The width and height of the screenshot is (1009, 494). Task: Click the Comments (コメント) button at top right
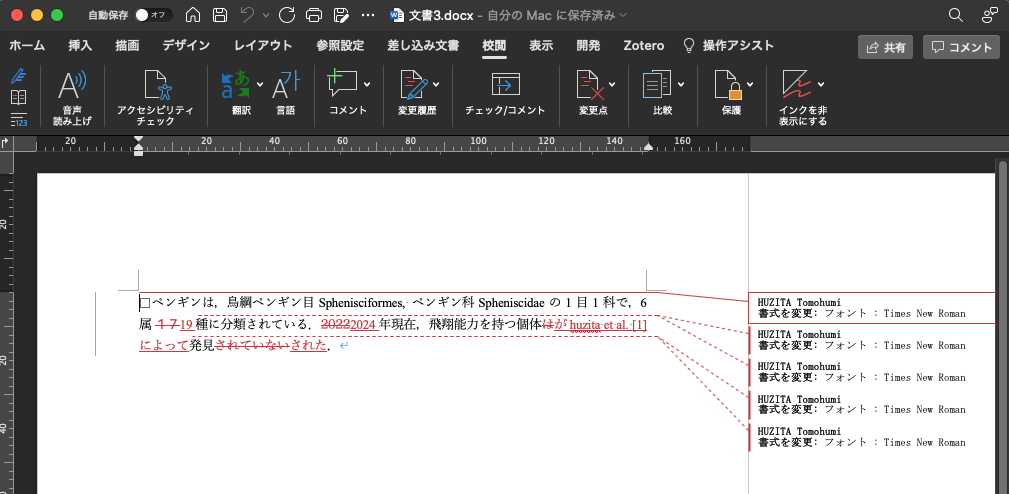tap(961, 47)
